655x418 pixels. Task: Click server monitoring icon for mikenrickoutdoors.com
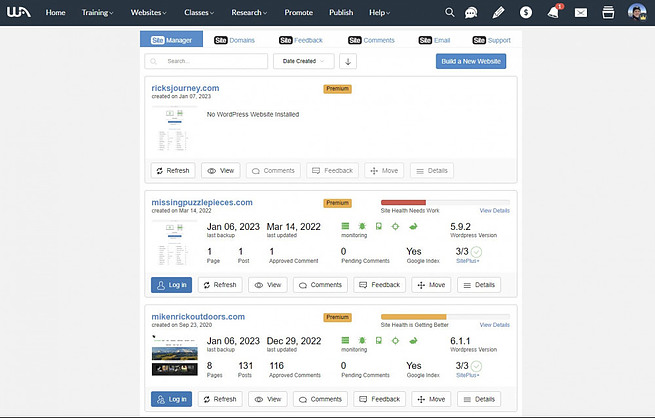pos(345,341)
